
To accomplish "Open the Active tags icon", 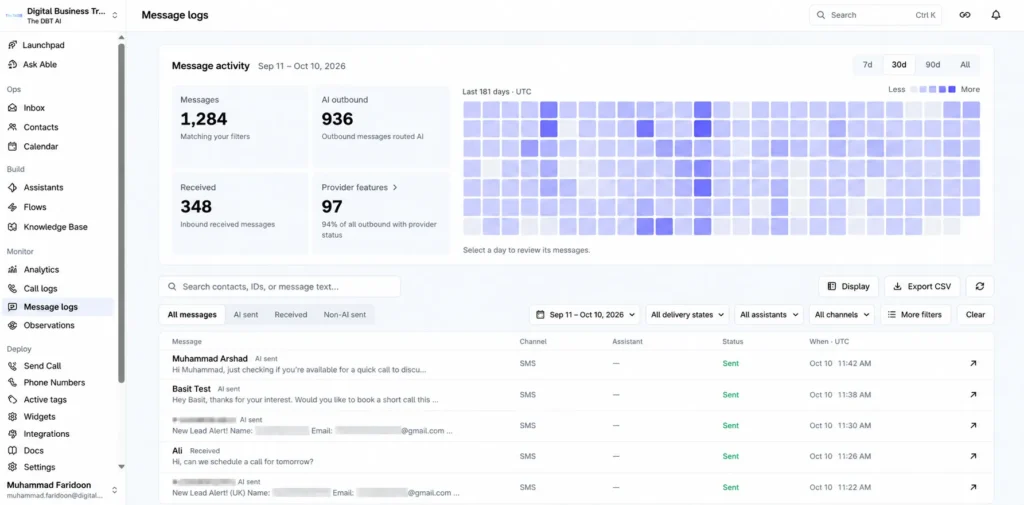I will point(12,400).
